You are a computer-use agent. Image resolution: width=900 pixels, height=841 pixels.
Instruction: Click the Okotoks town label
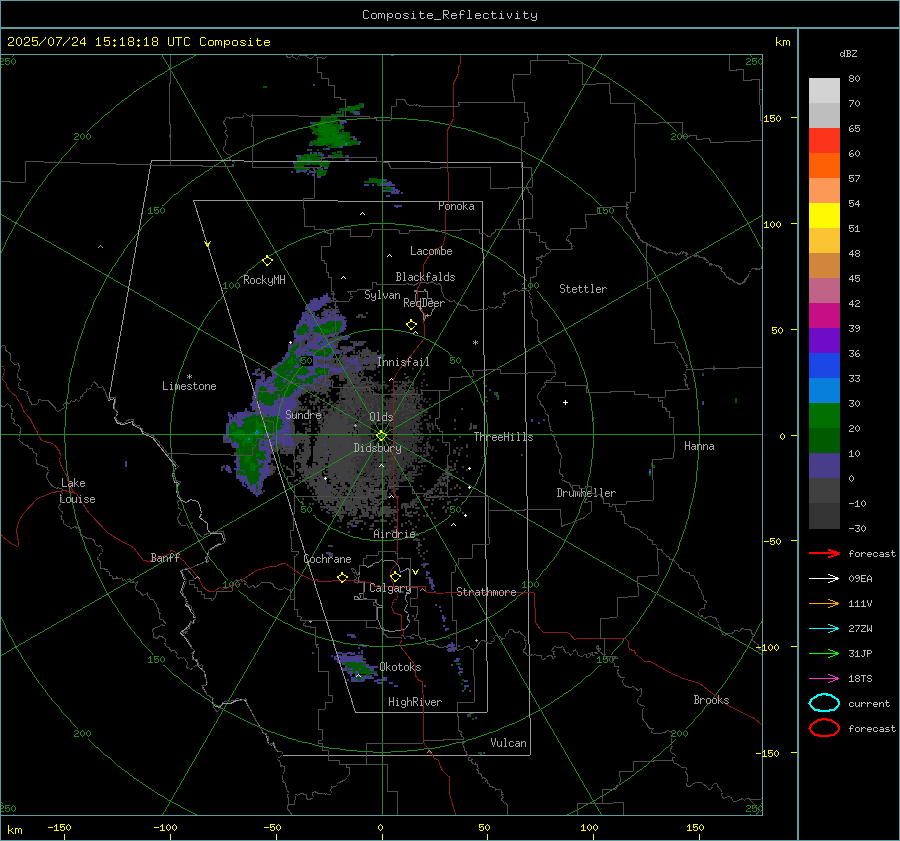tap(400, 667)
